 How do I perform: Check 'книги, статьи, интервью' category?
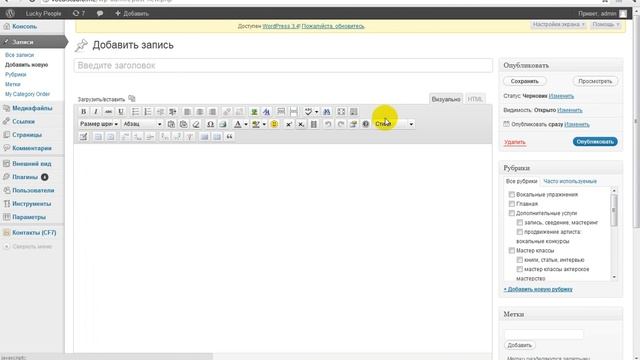(x=520, y=260)
